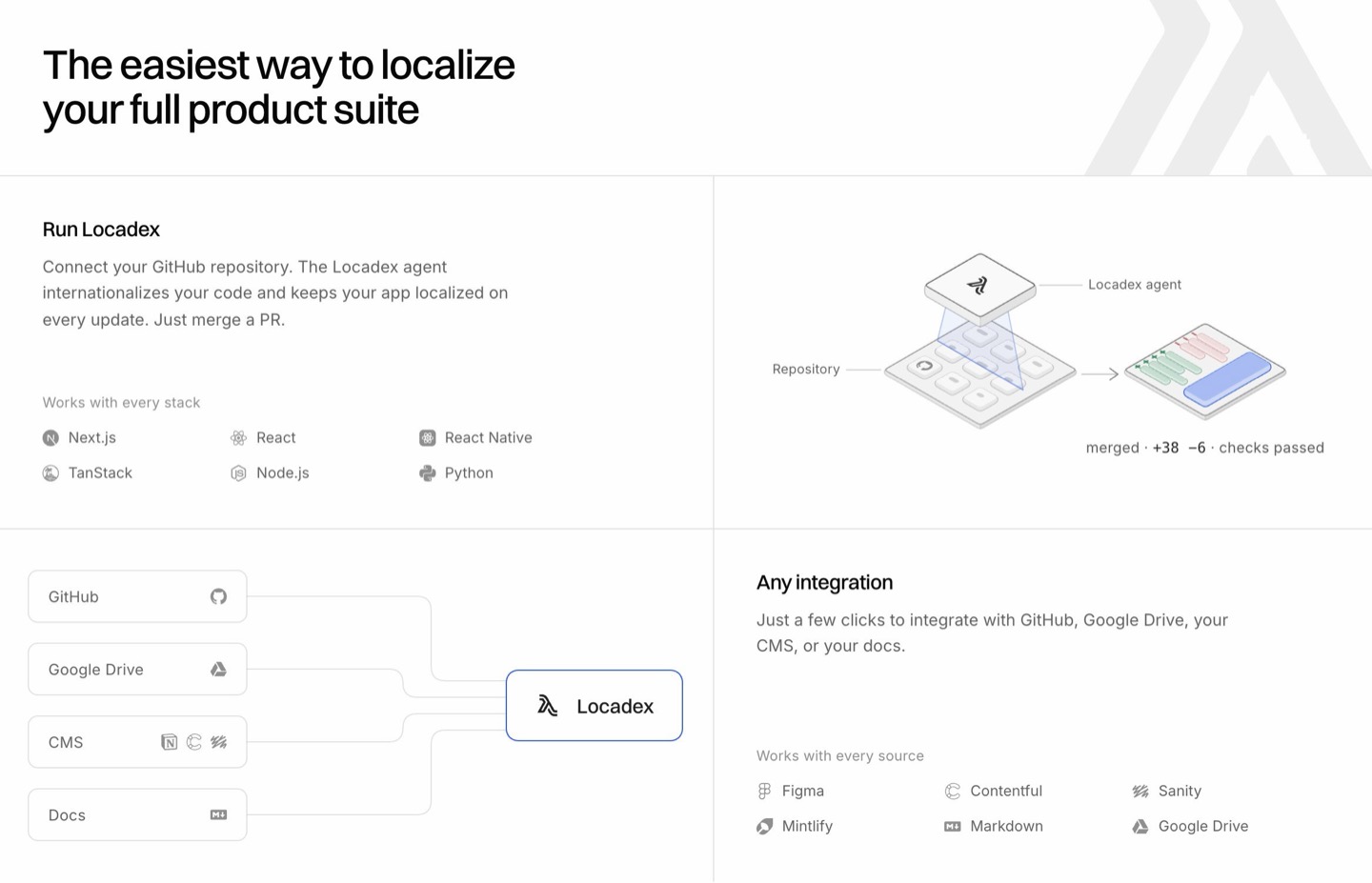This screenshot has width=1372, height=883.
Task: Click the Mintlify leaf icon
Action: (x=764, y=827)
